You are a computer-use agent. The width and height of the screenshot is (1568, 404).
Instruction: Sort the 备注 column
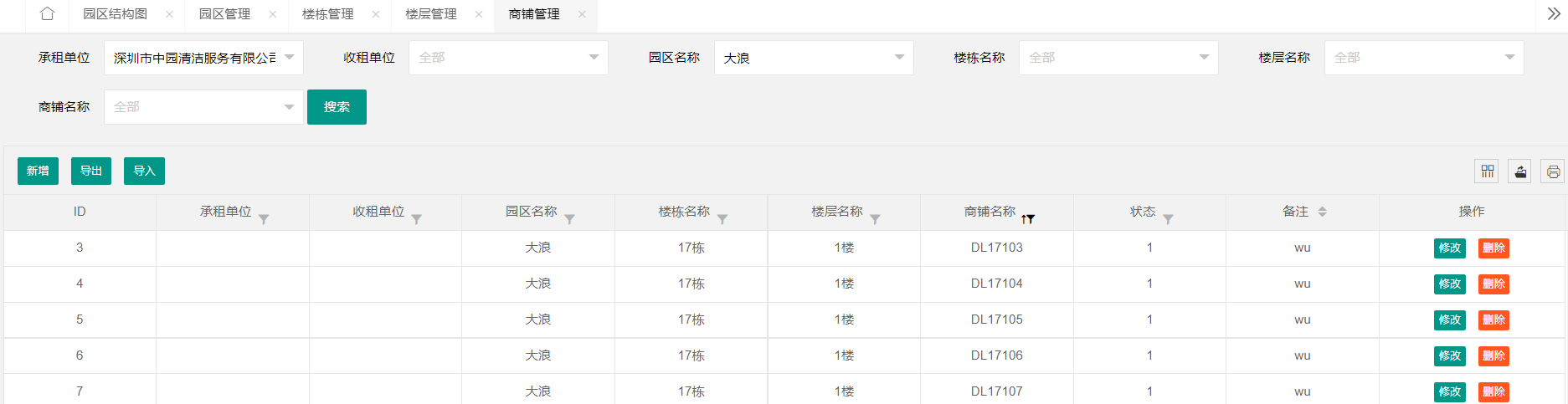click(1322, 212)
